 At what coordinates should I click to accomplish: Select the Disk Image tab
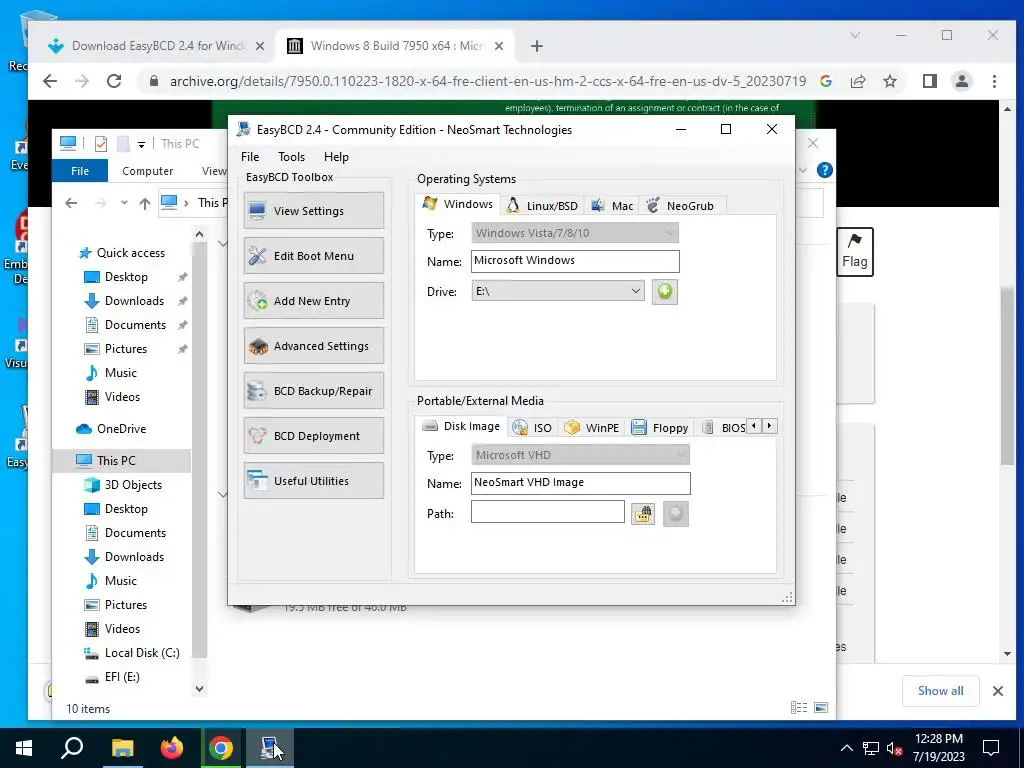click(x=461, y=426)
